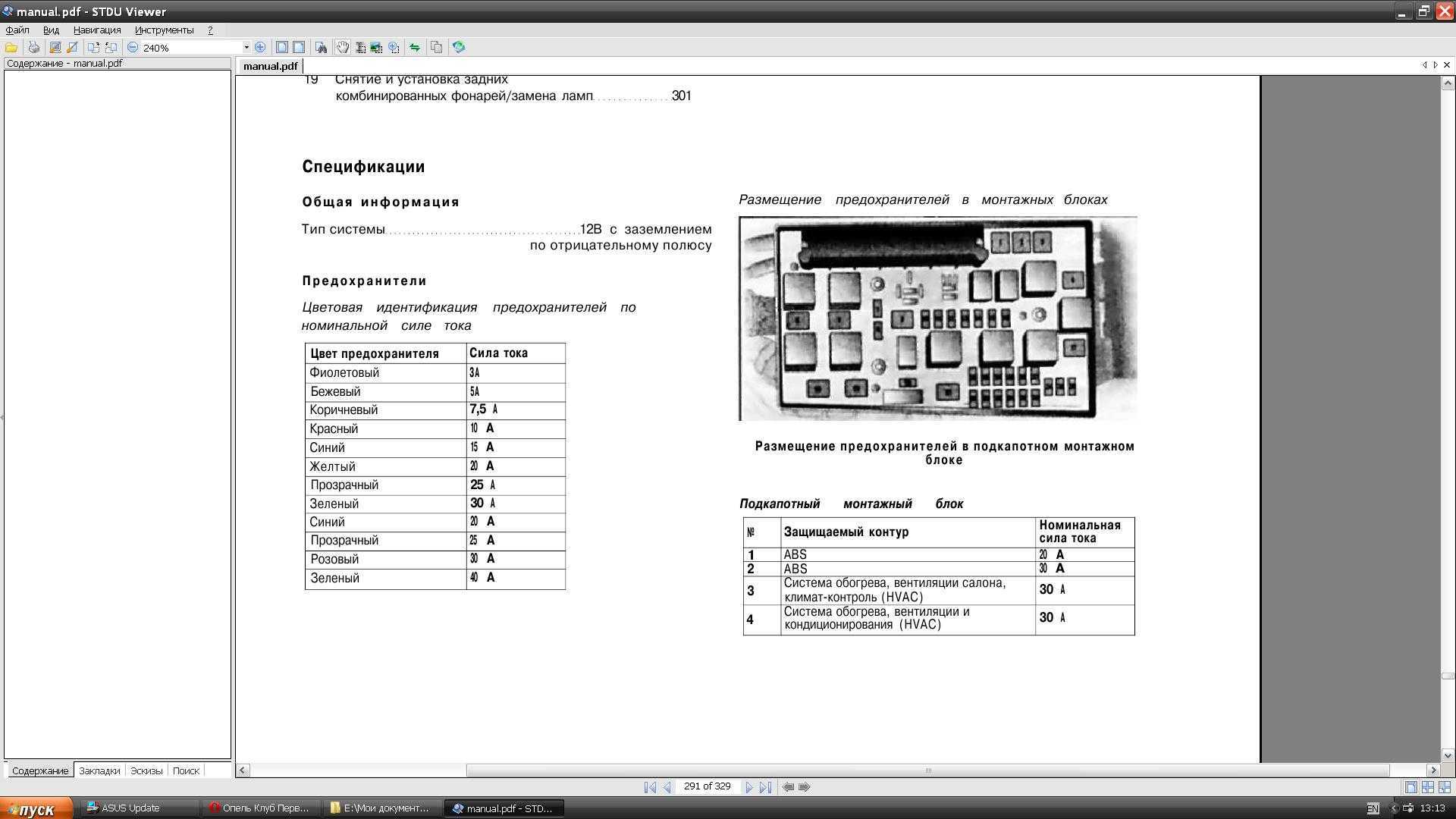Open Опель Клуб browser taskbar item
The width and height of the screenshot is (1456, 819).
259,808
